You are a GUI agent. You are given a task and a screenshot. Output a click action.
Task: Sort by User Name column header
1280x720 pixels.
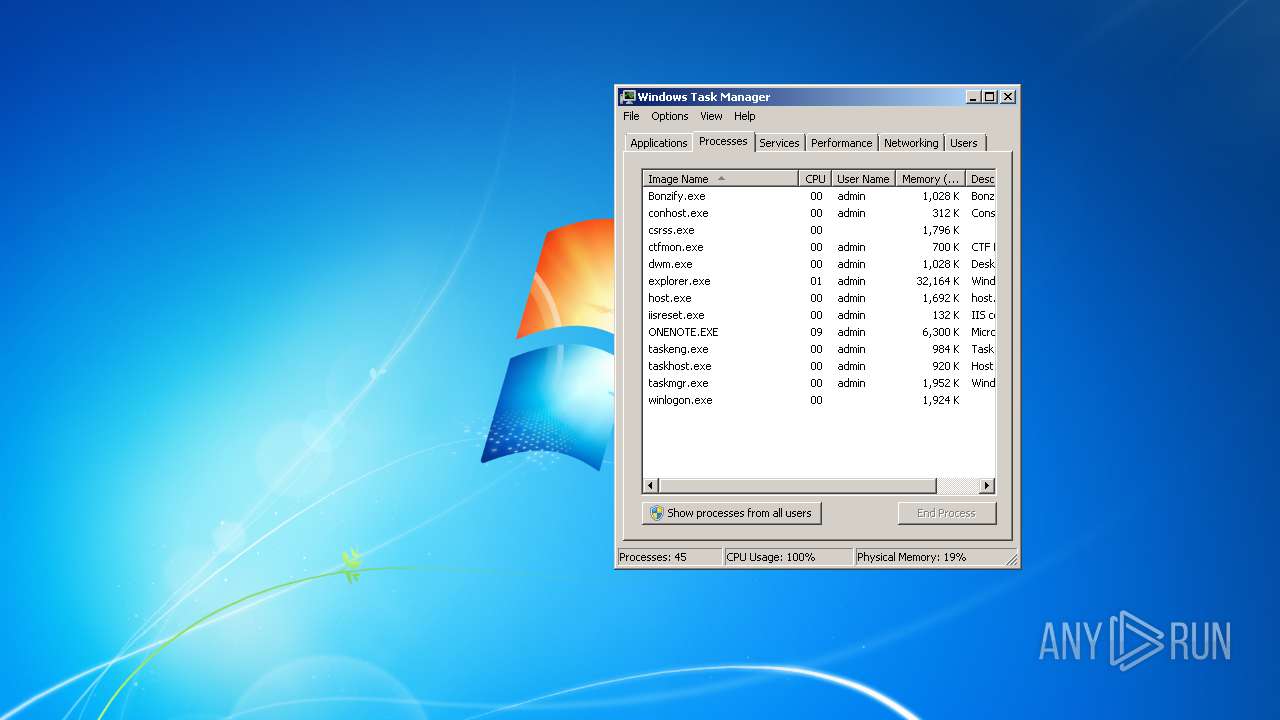863,179
